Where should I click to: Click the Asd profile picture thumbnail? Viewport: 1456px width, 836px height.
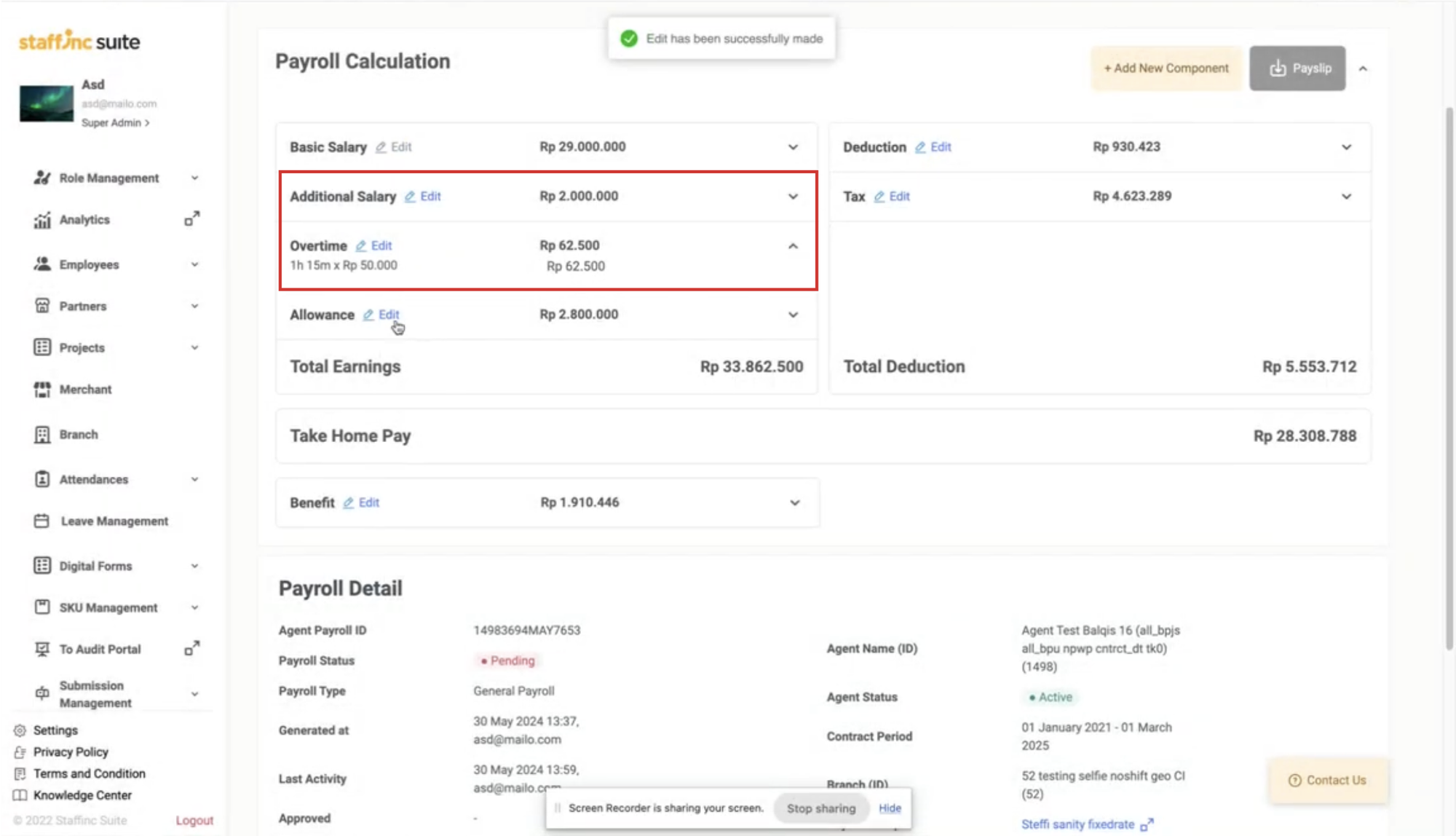(47, 103)
